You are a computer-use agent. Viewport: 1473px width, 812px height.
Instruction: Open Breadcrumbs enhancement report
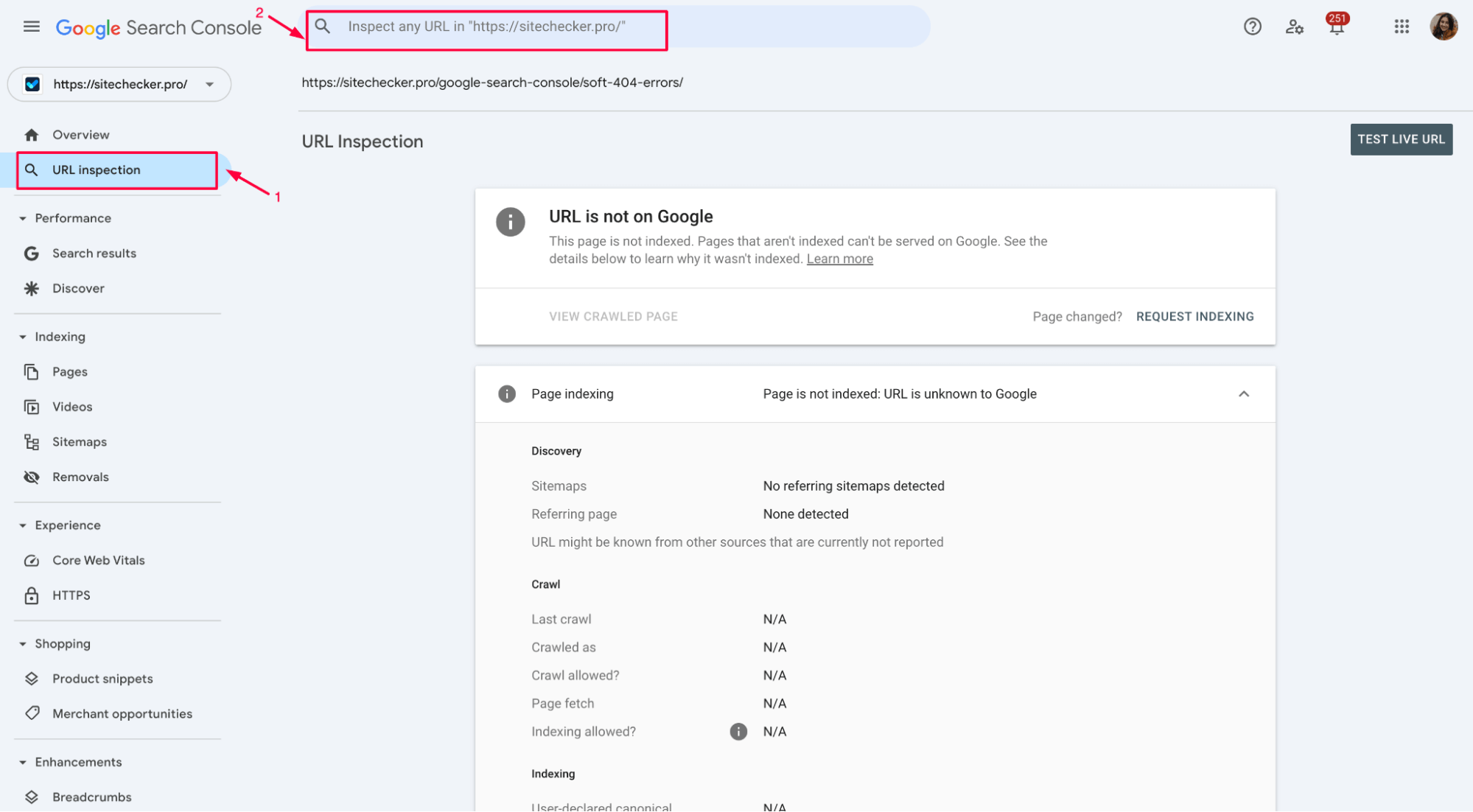pos(91,797)
